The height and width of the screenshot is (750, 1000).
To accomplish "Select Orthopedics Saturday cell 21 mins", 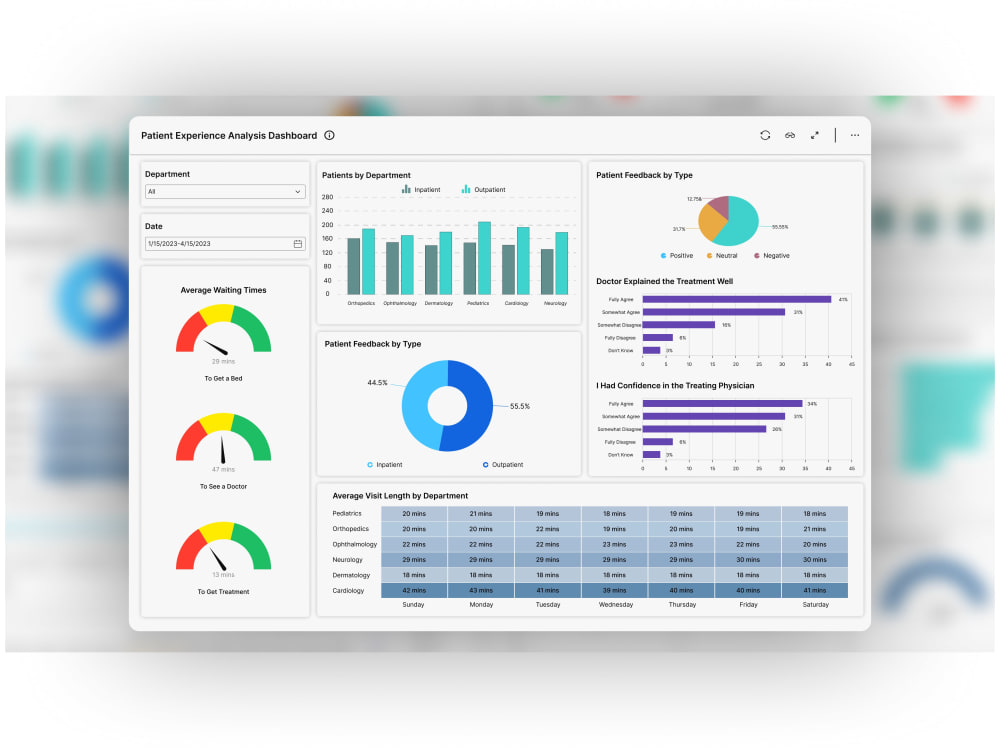I will (814, 529).
